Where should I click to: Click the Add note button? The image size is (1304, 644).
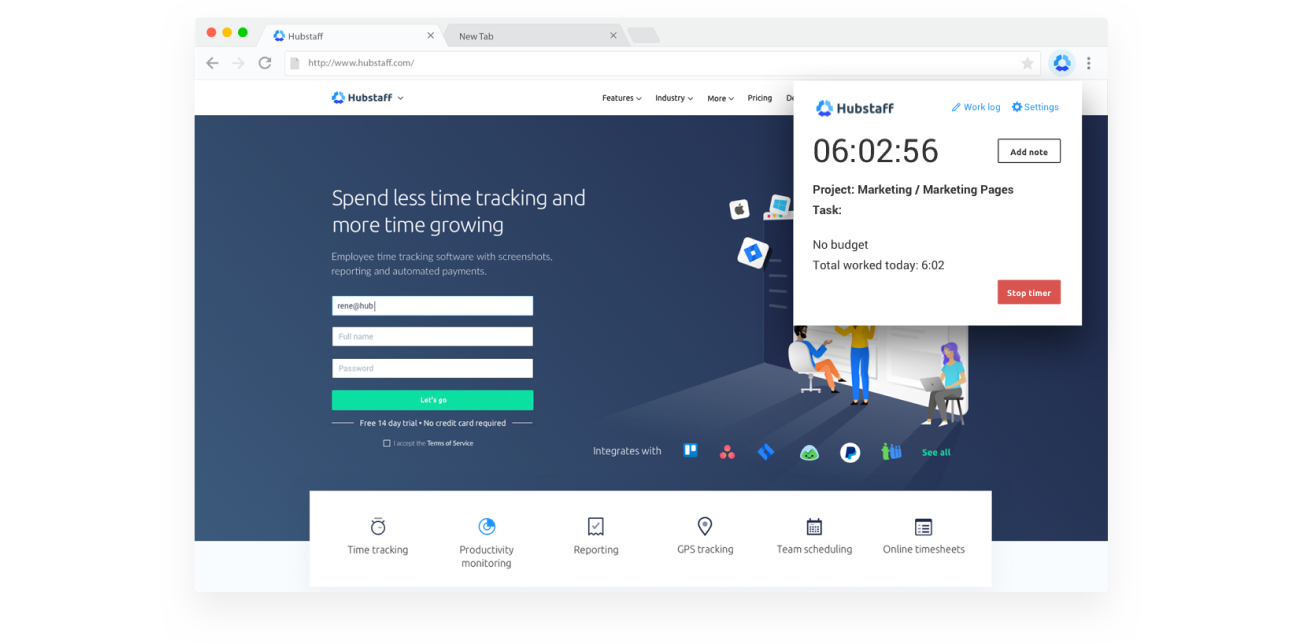pyautogui.click(x=1029, y=151)
